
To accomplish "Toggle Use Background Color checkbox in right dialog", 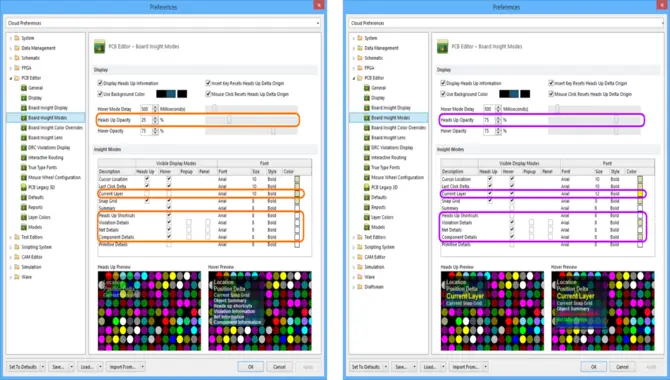I will (x=443, y=94).
